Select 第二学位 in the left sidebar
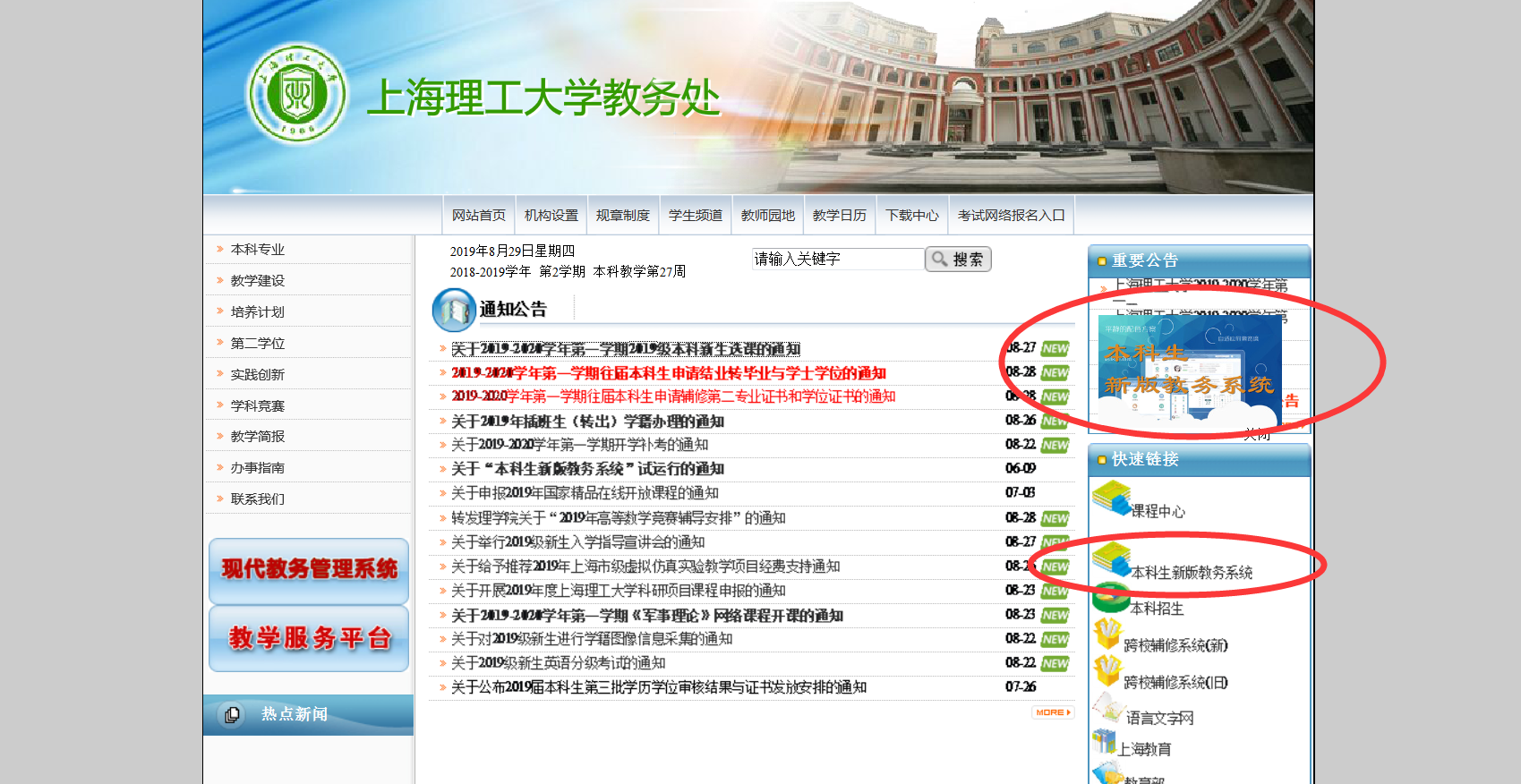1521x784 pixels. click(x=258, y=344)
